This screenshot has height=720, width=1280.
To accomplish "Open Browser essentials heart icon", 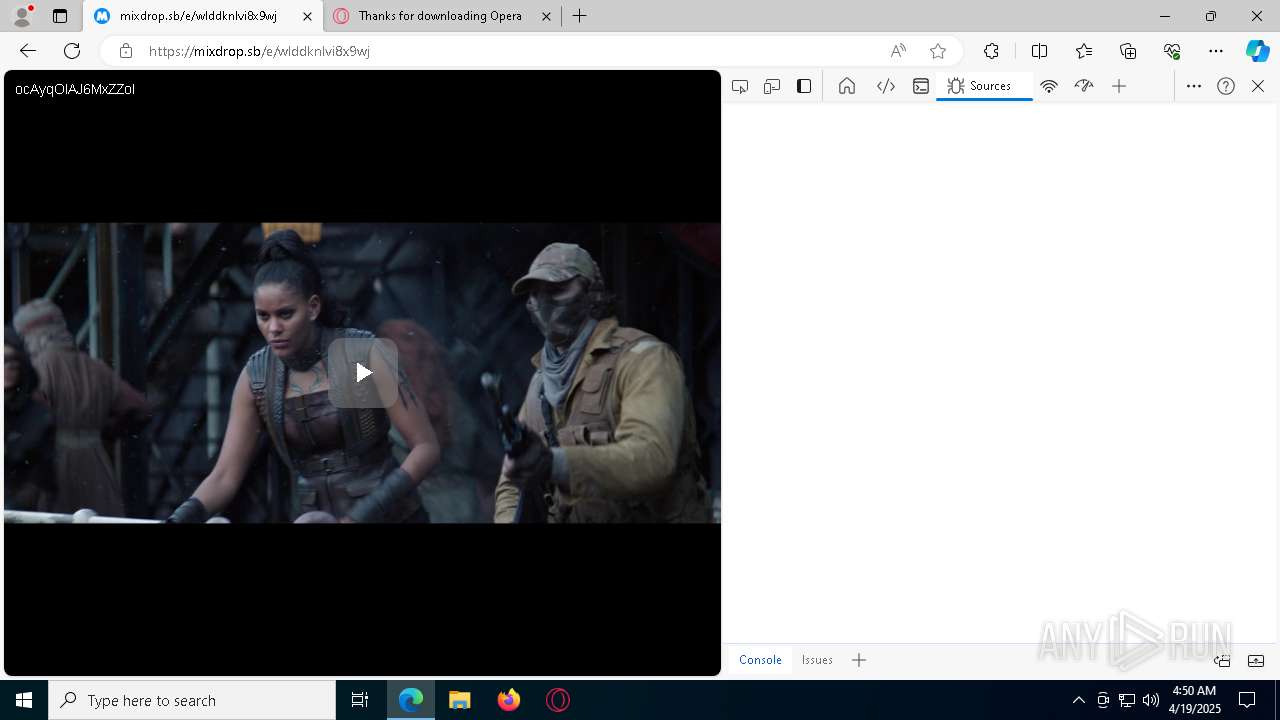I will [1172, 51].
